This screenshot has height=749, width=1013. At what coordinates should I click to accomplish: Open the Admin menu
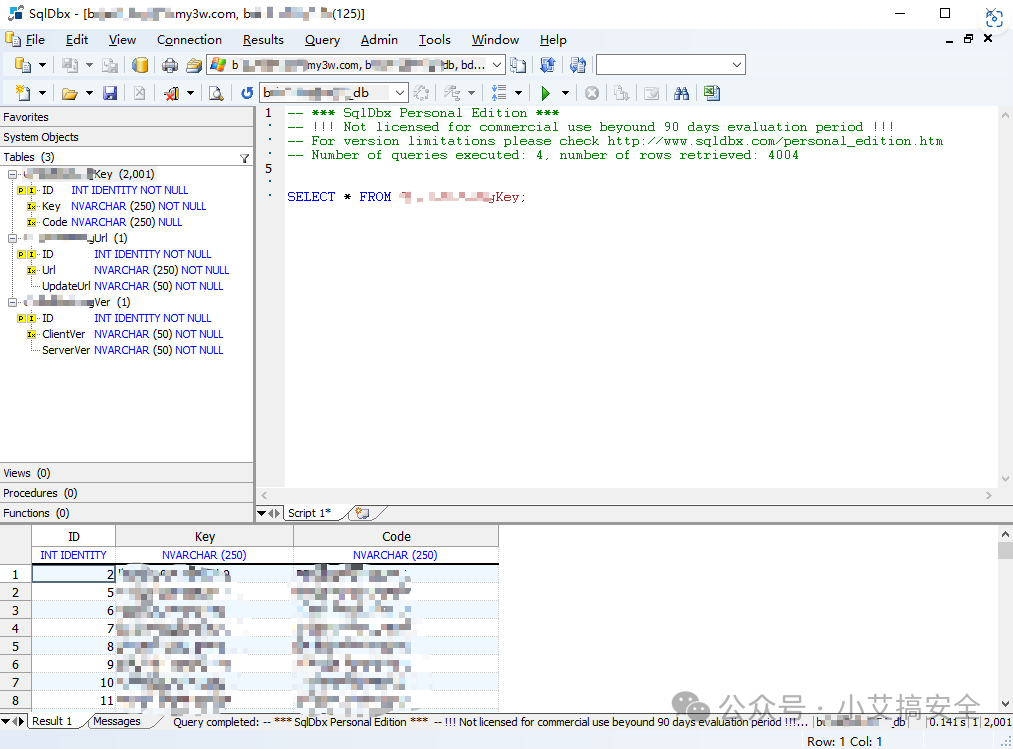pyautogui.click(x=379, y=40)
